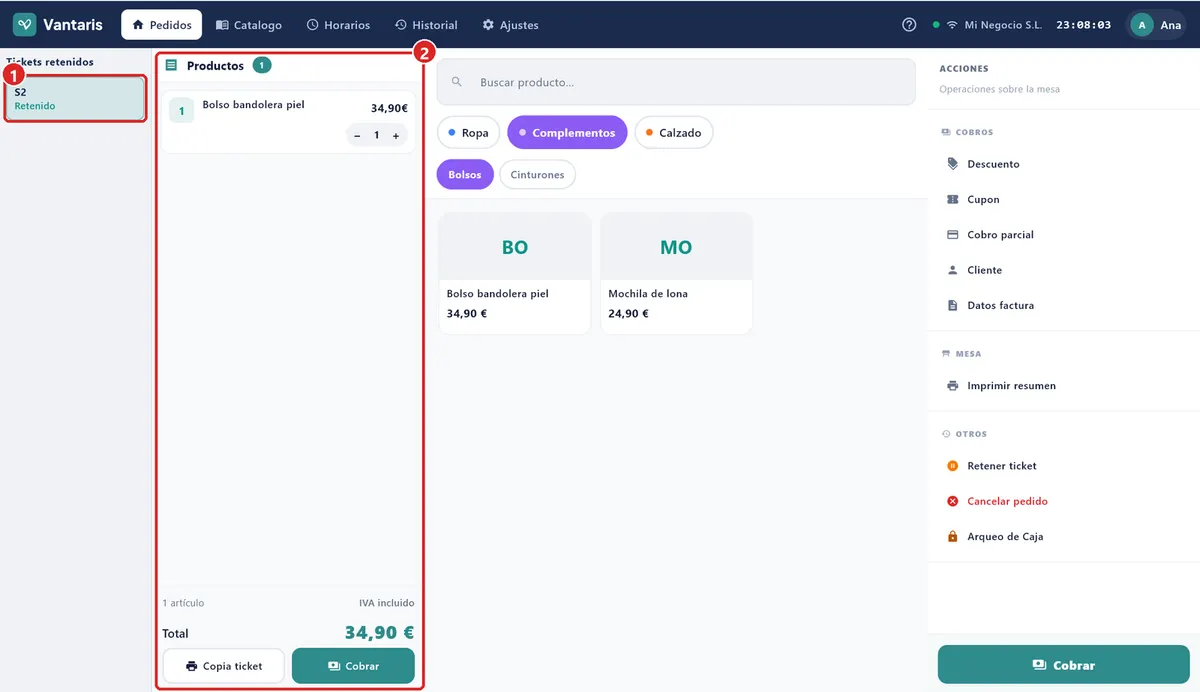Click the search magnifier icon

click(457, 82)
